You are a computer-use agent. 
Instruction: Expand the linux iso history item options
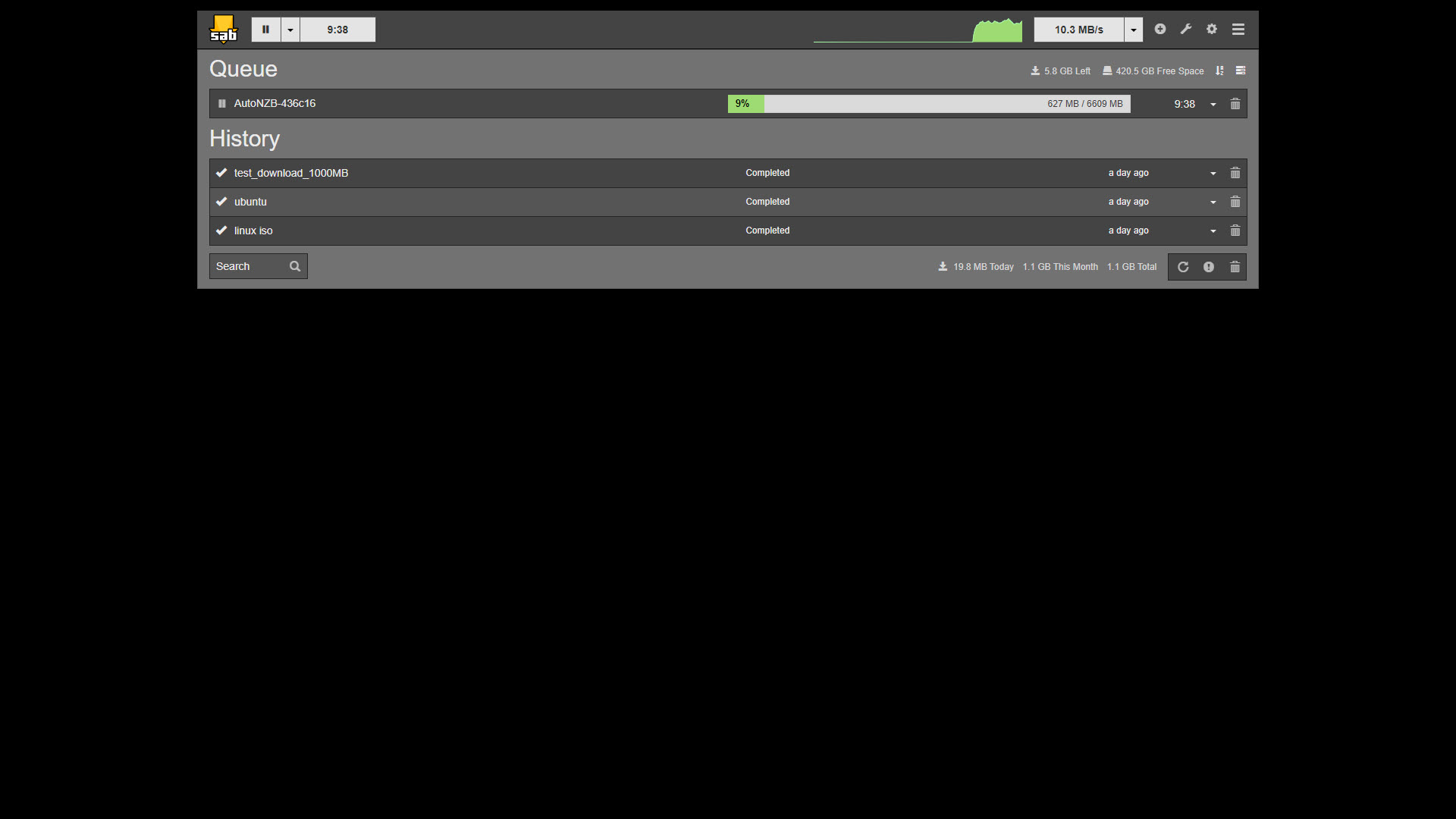click(x=1213, y=230)
